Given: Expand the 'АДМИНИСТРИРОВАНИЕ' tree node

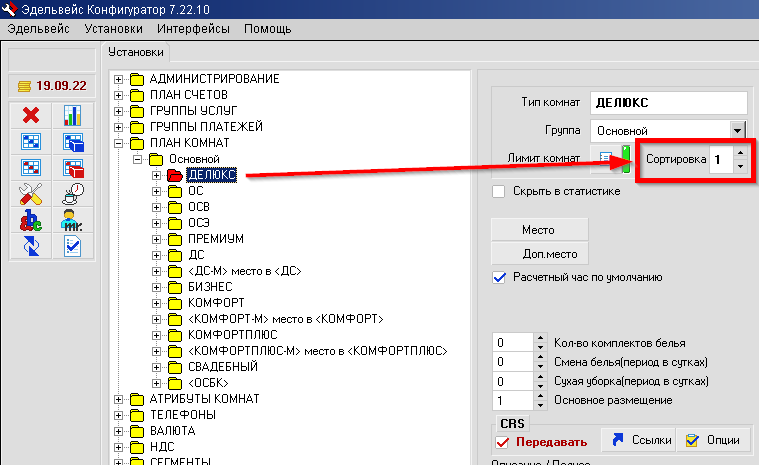Looking at the screenshot, I should pyautogui.click(x=120, y=79).
